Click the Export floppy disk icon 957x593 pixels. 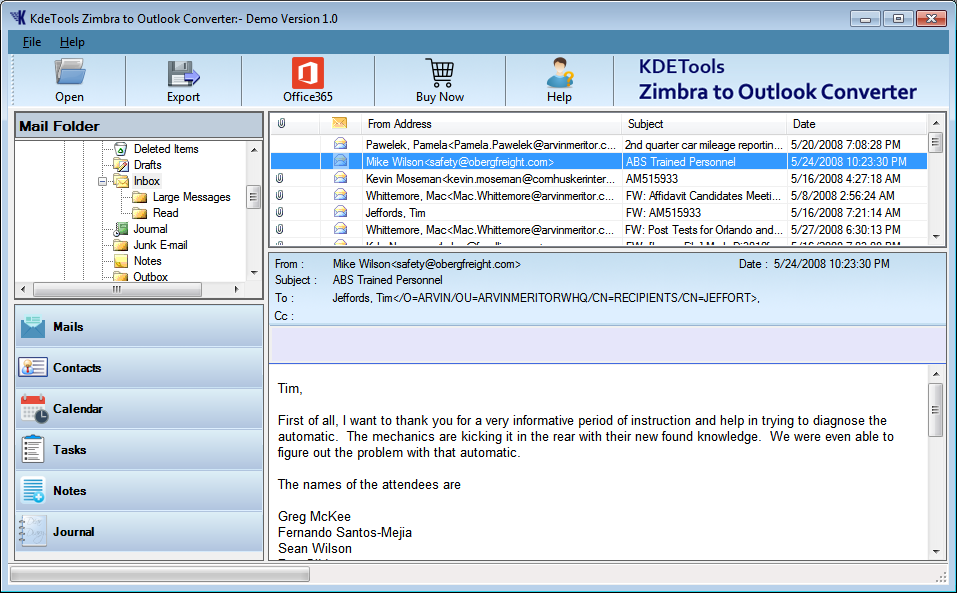tap(183, 74)
